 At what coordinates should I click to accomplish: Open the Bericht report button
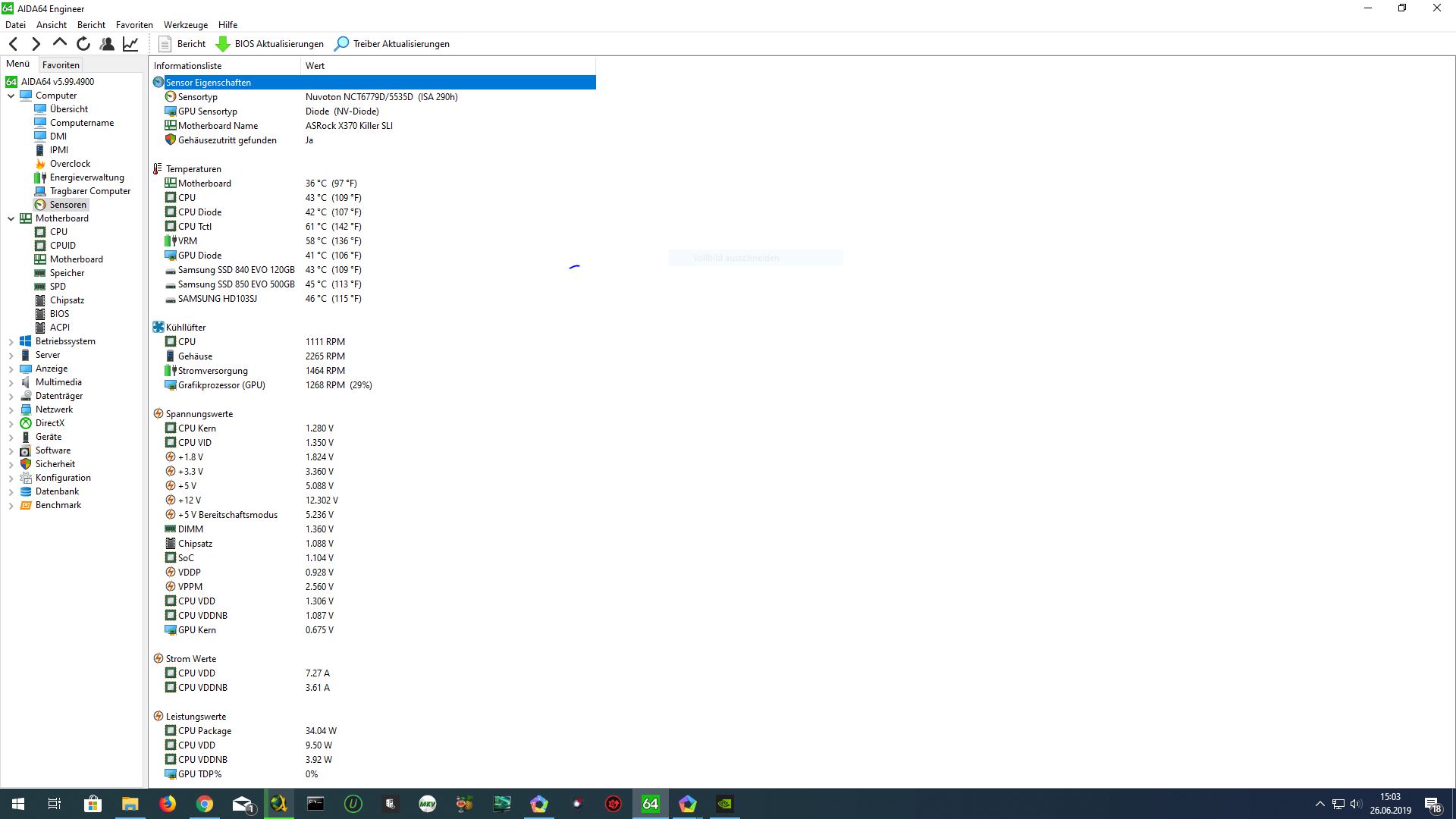182,44
